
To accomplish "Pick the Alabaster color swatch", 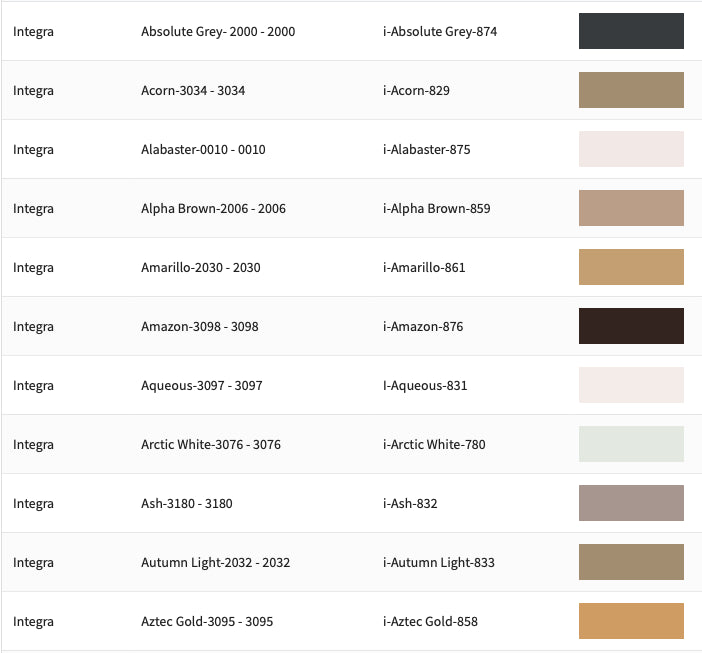I will click(x=631, y=149).
